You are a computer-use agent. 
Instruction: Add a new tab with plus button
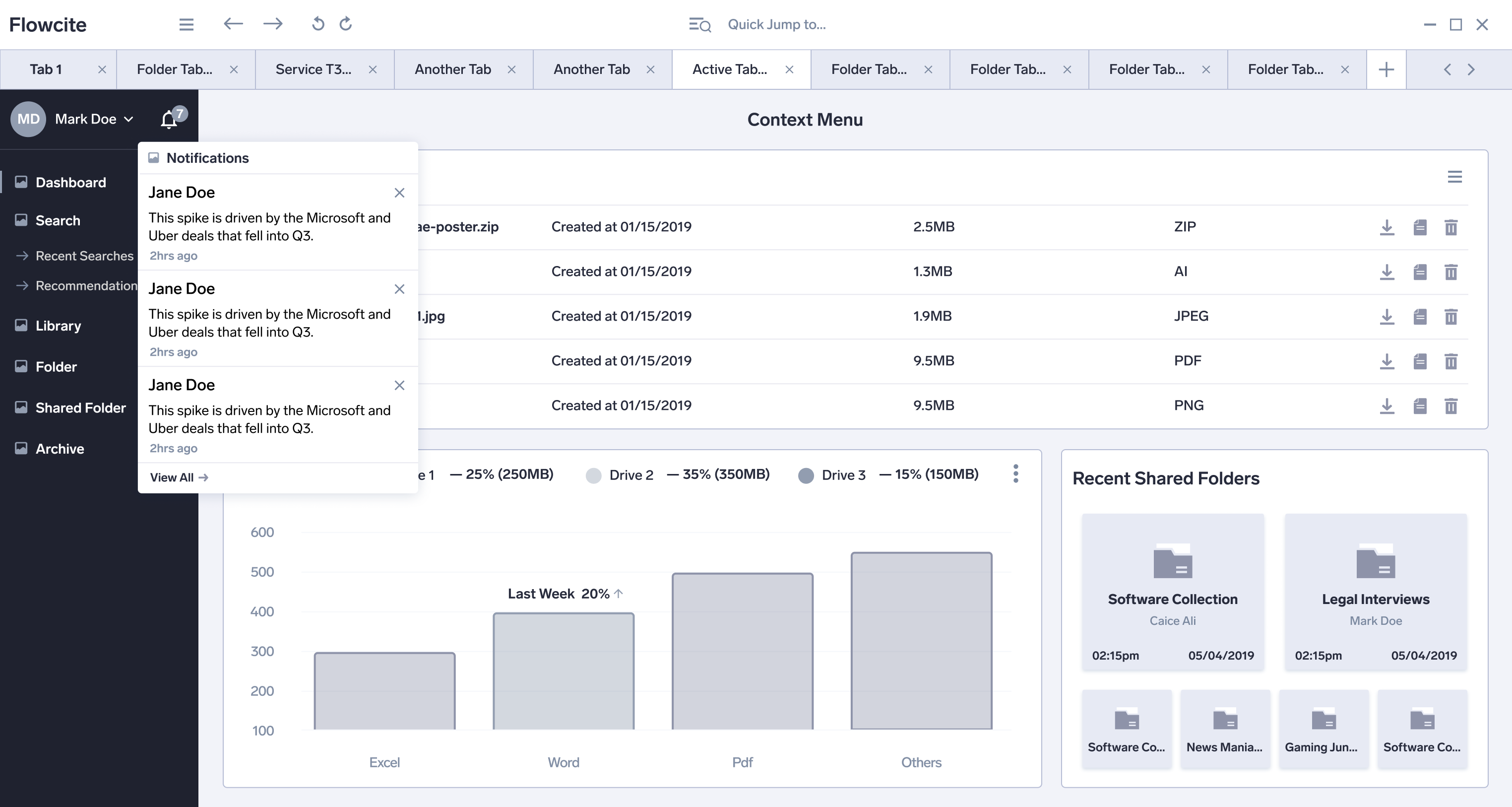1386,69
